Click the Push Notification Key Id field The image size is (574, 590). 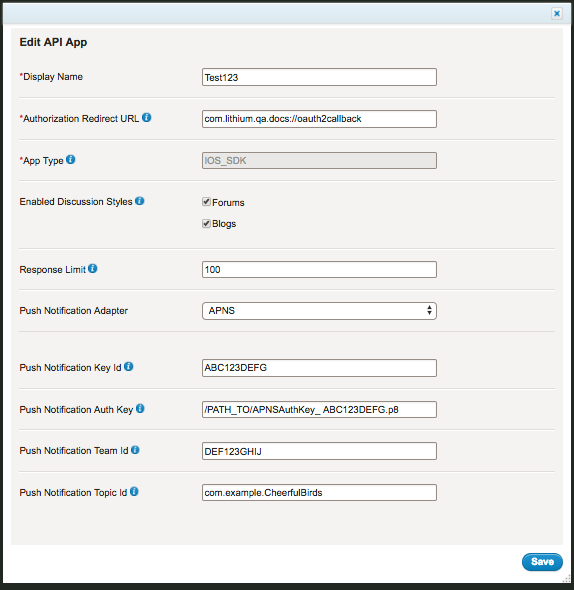click(x=319, y=368)
